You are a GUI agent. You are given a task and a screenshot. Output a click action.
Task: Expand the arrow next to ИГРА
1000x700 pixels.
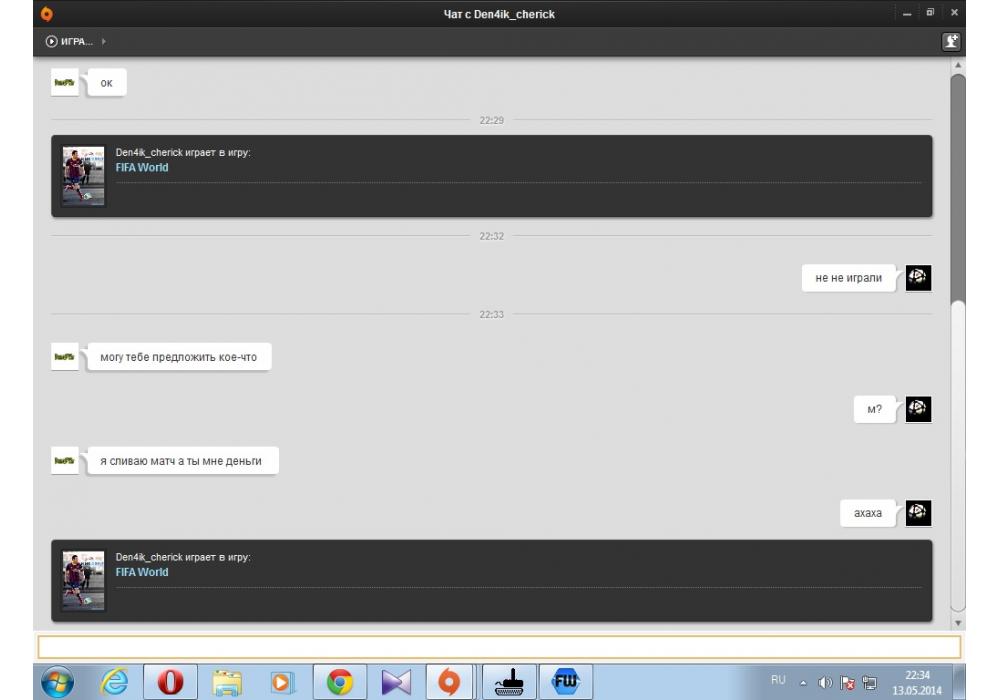(104, 41)
